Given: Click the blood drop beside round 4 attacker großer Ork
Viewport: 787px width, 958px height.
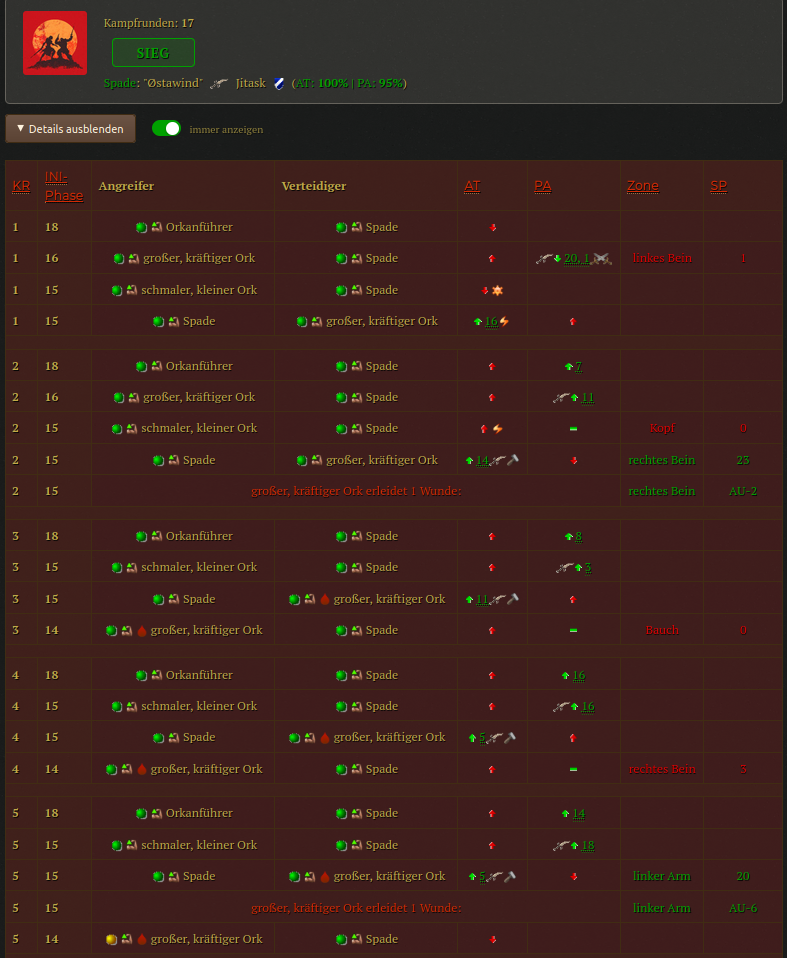Looking at the screenshot, I should [142, 769].
